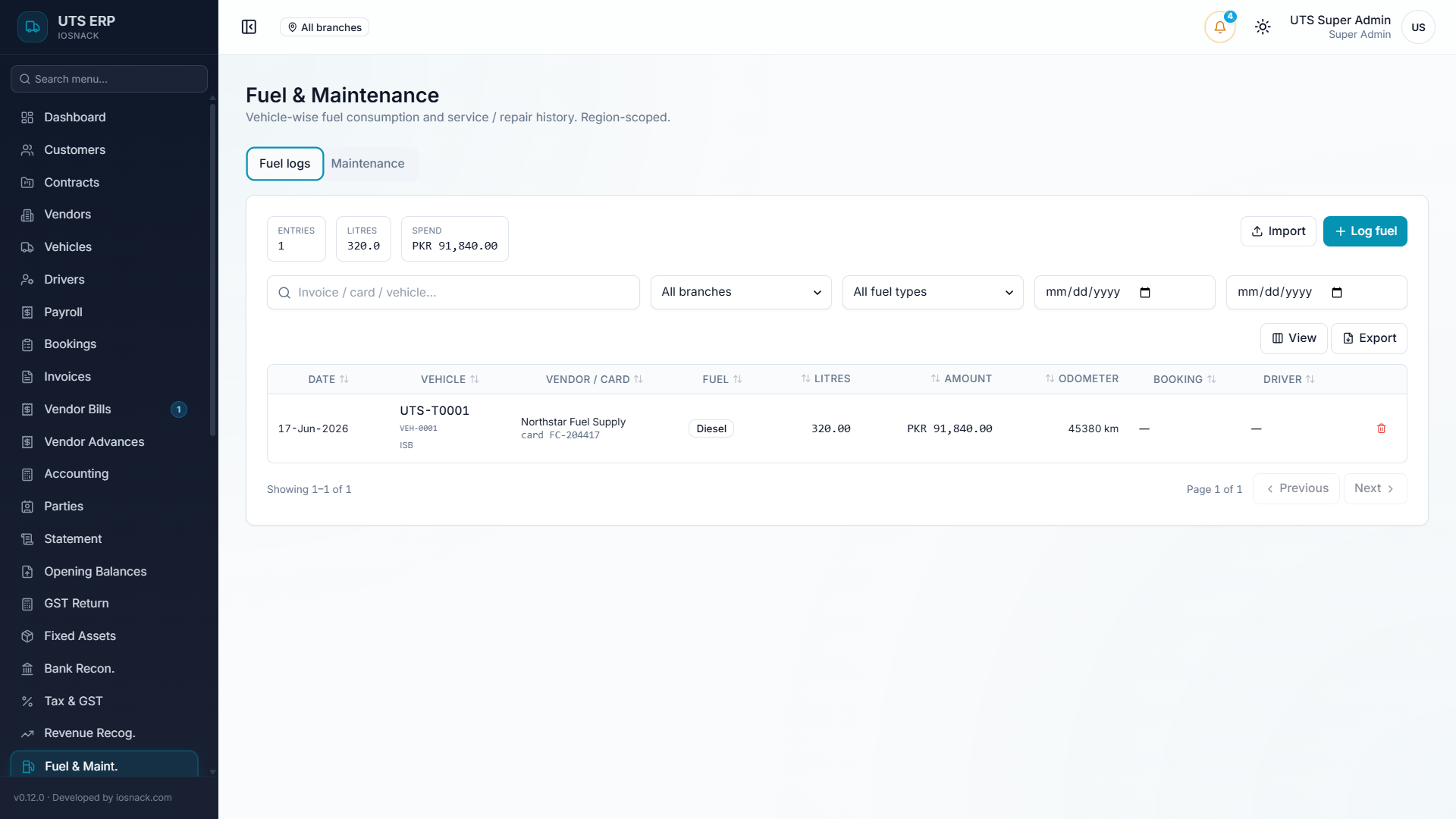1456x819 pixels.
Task: Navigate to Drivers
Action: pyautogui.click(x=105, y=280)
